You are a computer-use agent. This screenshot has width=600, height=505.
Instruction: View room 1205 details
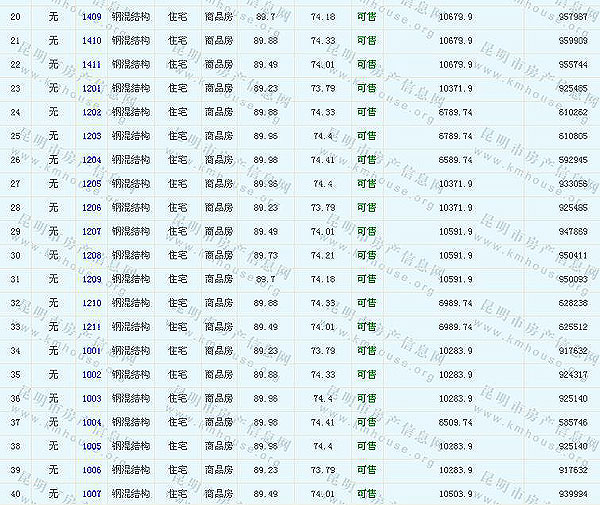pos(91,184)
